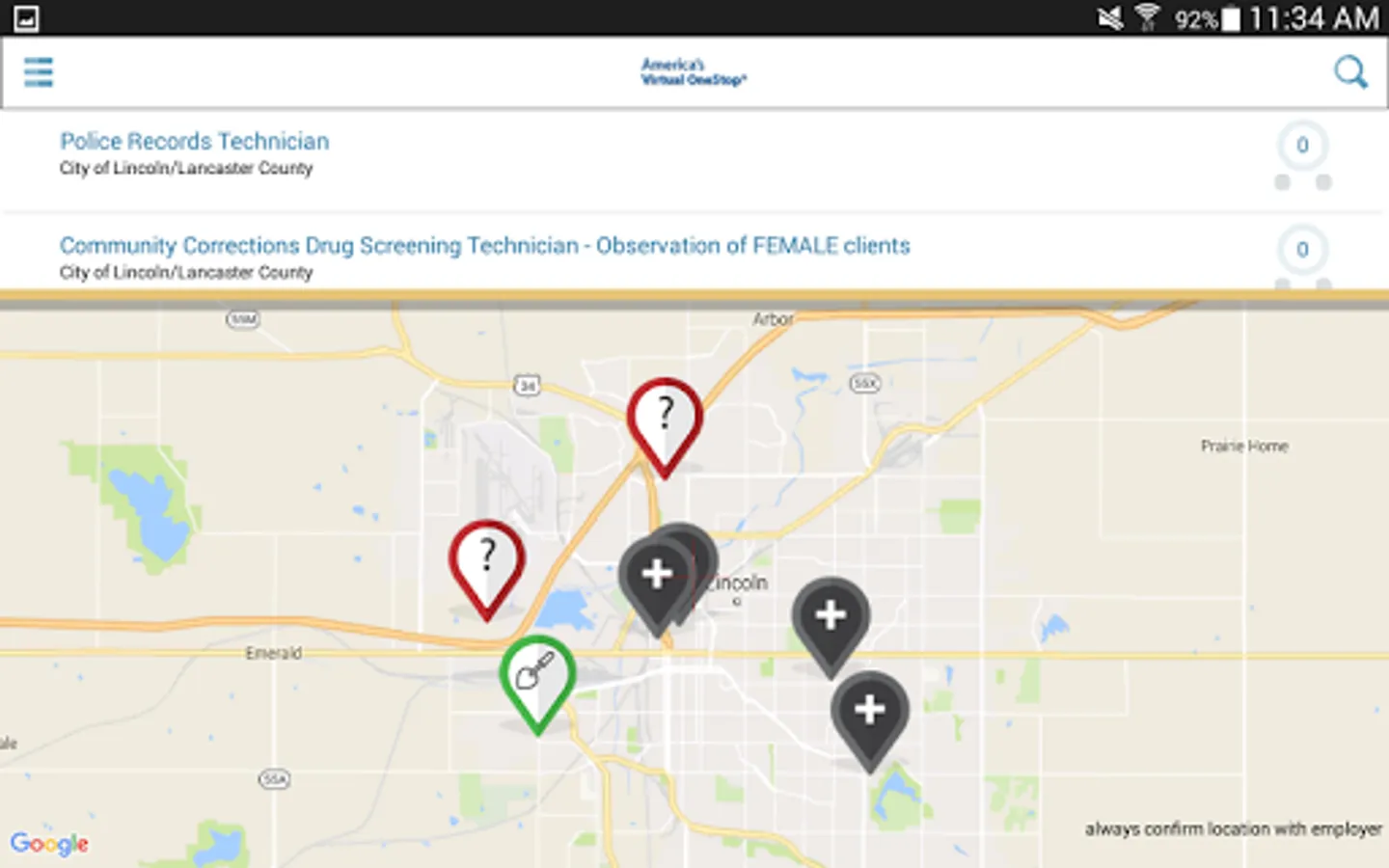Select the dark plus pin directly above the southernmost one
Screen dimensions: 1389x868
(831, 627)
